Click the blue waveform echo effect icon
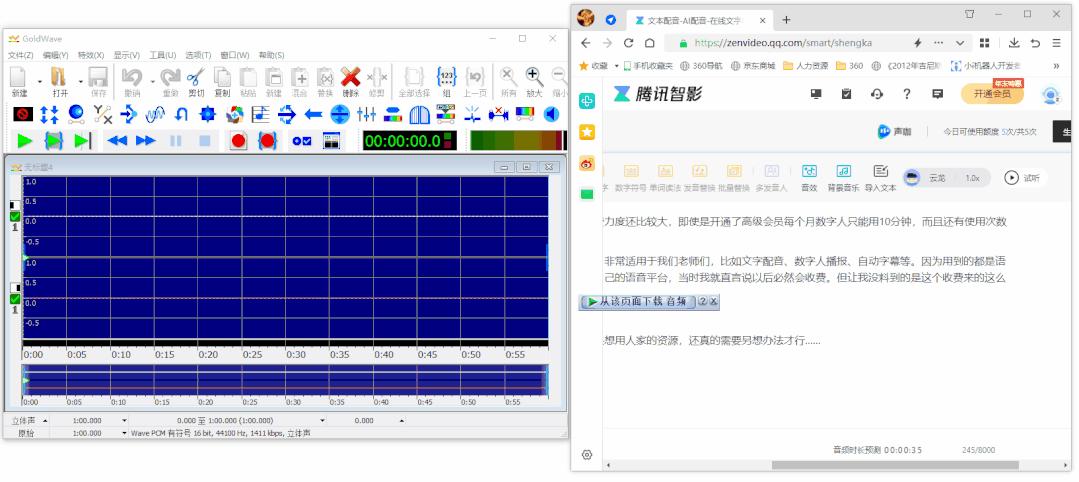Screen dimensions: 1079x482 click(155, 114)
